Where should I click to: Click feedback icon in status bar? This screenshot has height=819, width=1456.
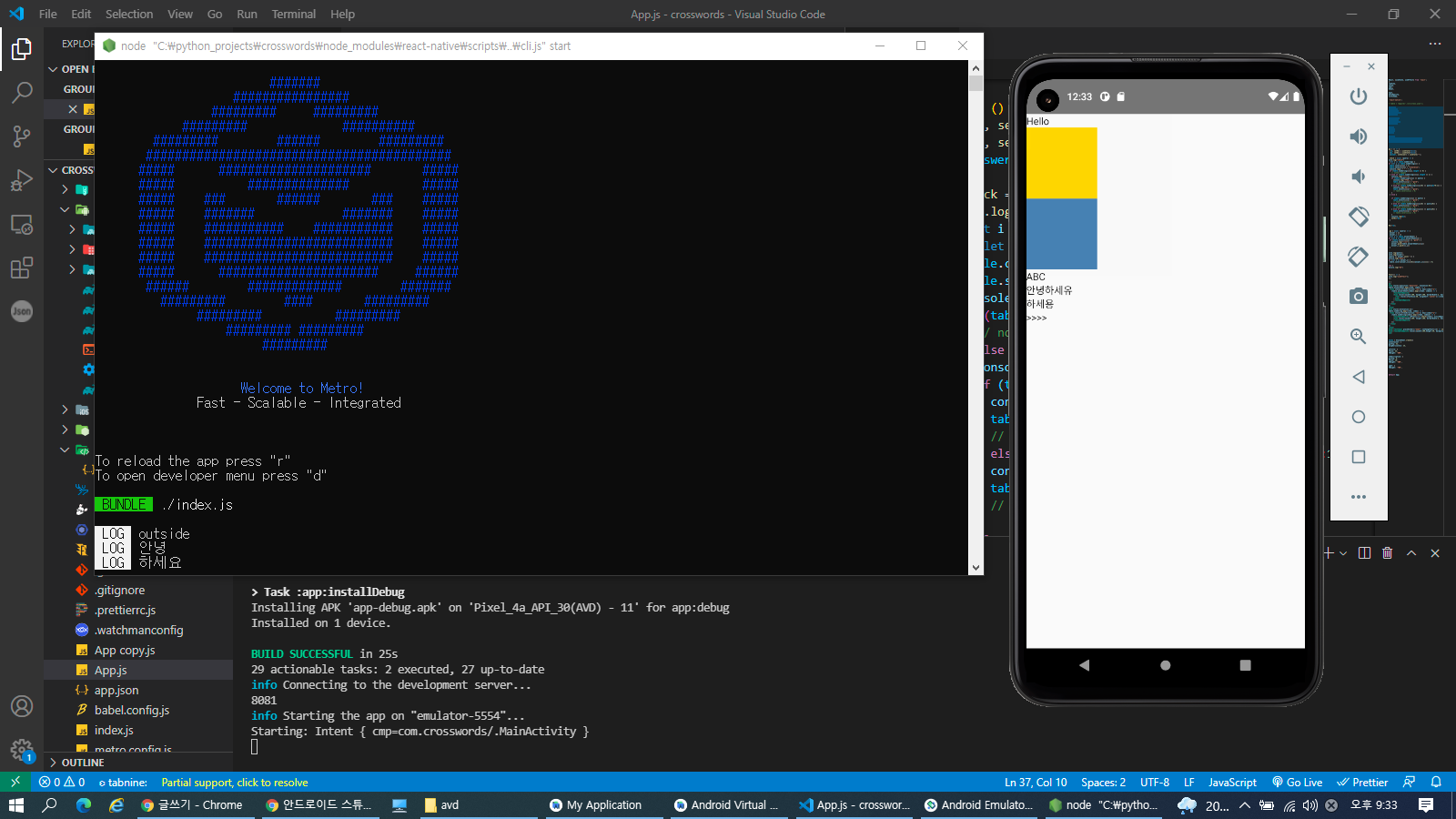point(1410,782)
